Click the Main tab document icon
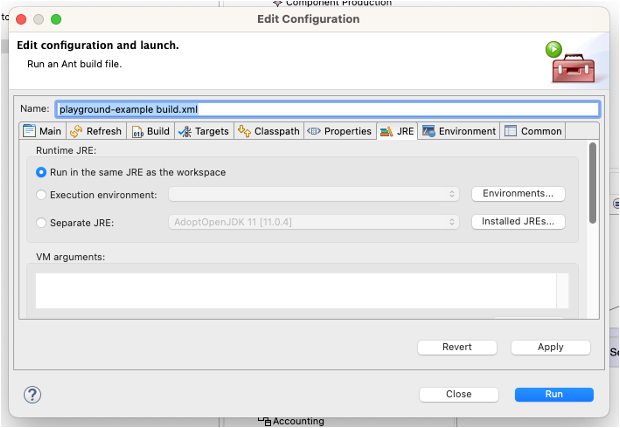The height and width of the screenshot is (428, 620). point(29,131)
